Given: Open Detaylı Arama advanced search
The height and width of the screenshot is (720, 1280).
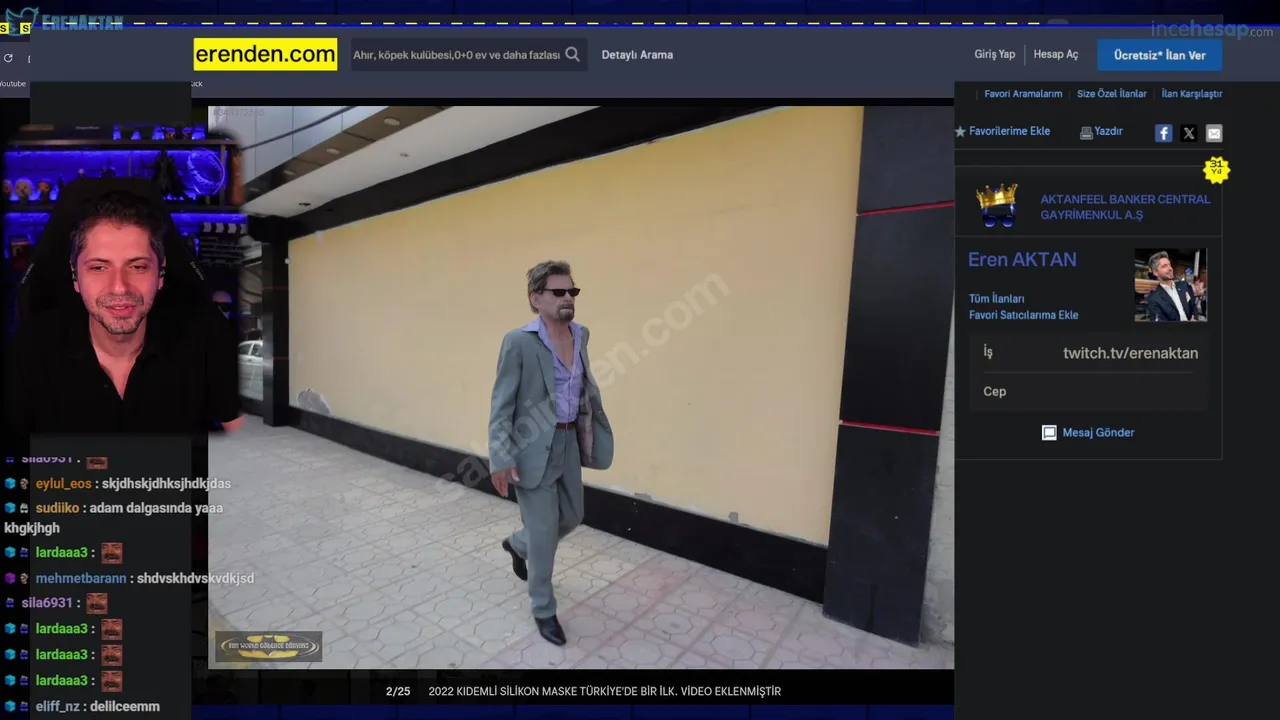Looking at the screenshot, I should pyautogui.click(x=637, y=55).
